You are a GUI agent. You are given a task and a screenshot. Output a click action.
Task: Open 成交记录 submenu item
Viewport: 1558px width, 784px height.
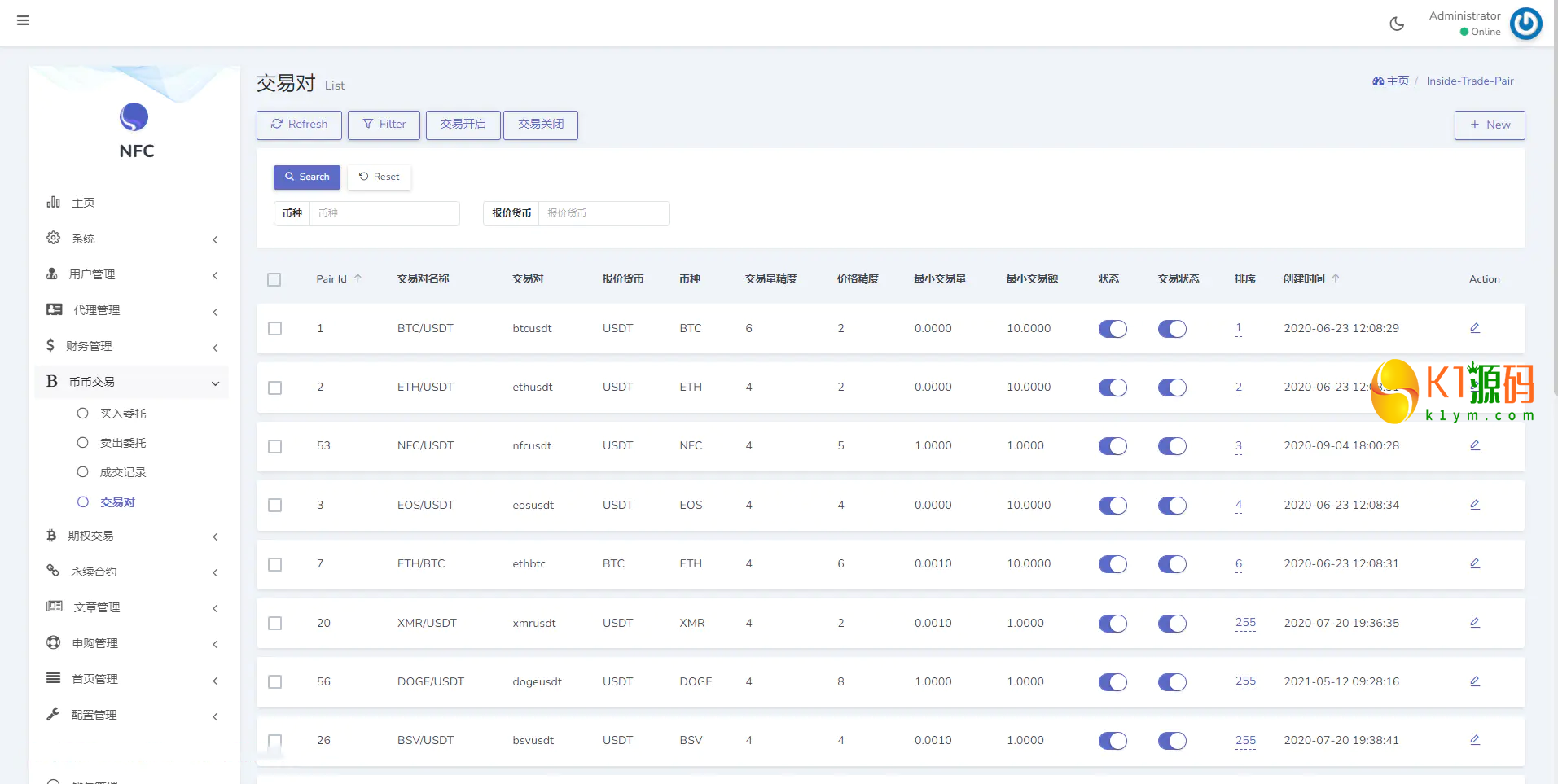[x=123, y=472]
